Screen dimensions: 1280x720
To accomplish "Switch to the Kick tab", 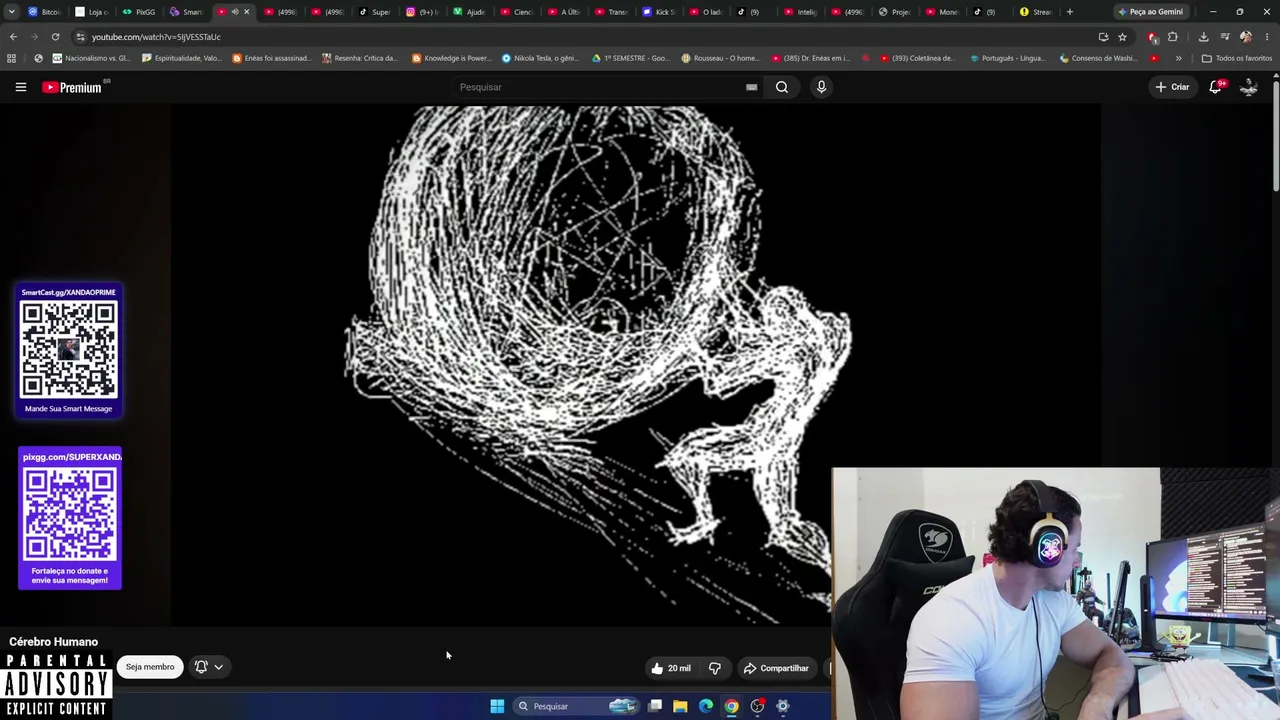I will (661, 12).
